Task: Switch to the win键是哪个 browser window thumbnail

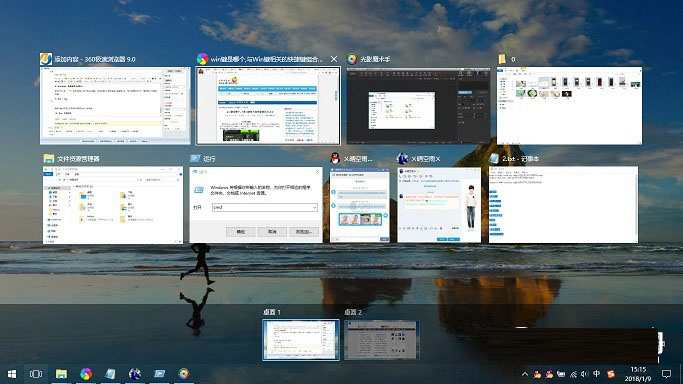Action: pyautogui.click(x=268, y=105)
